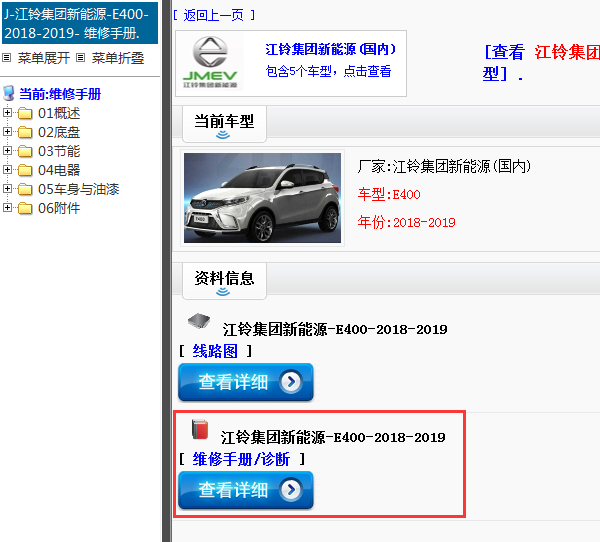Viewport: 600px width, 542px height.
Task: Expand the 04电器 tree node
Action: point(7,170)
